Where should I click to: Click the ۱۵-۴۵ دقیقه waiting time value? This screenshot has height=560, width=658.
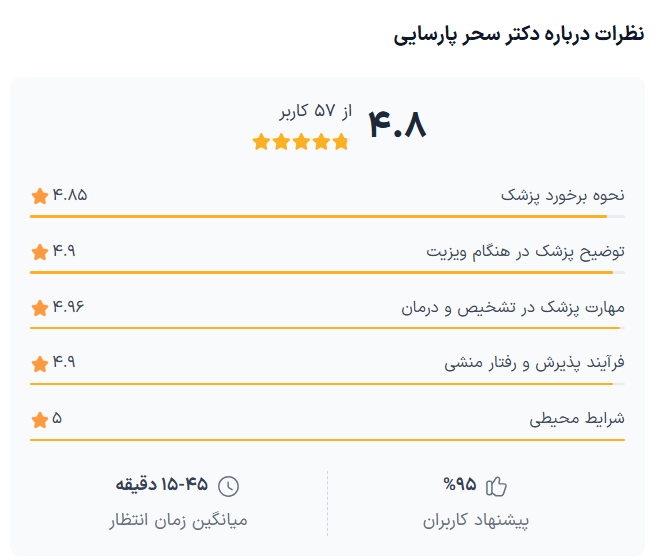click(x=162, y=485)
